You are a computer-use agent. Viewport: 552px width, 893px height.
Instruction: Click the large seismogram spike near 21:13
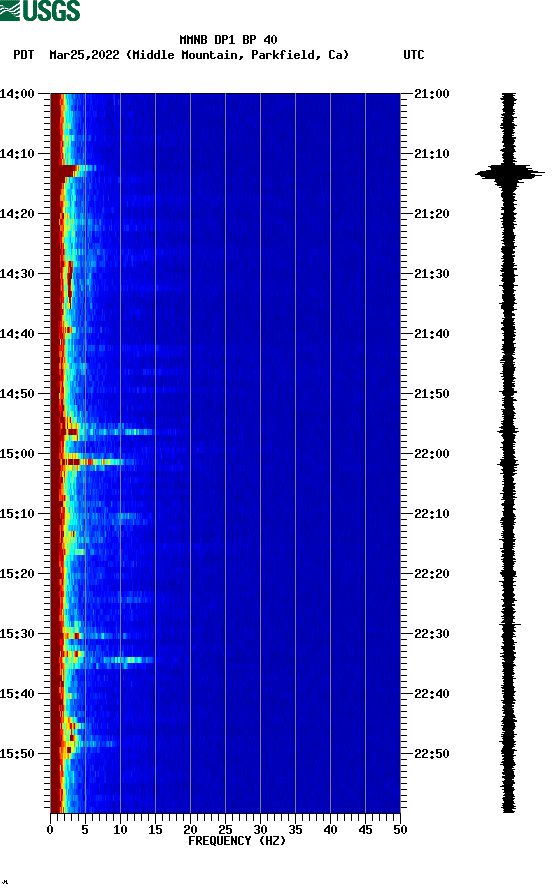click(x=509, y=173)
